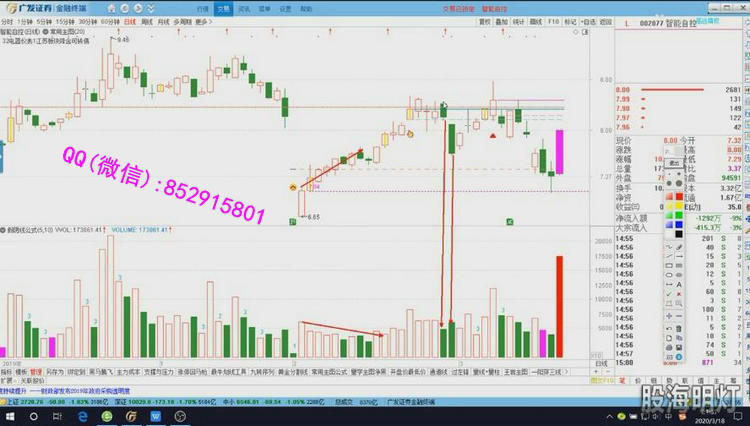
Task: Expand the 多周期 period selector
Action: tap(182, 21)
